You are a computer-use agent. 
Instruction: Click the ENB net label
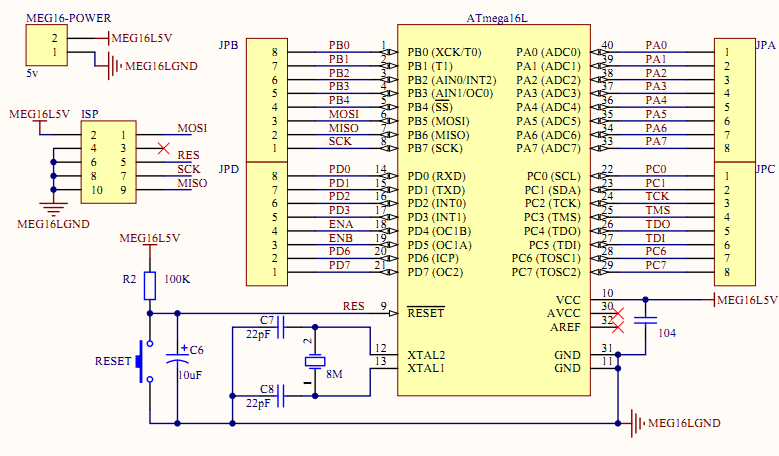(341, 238)
